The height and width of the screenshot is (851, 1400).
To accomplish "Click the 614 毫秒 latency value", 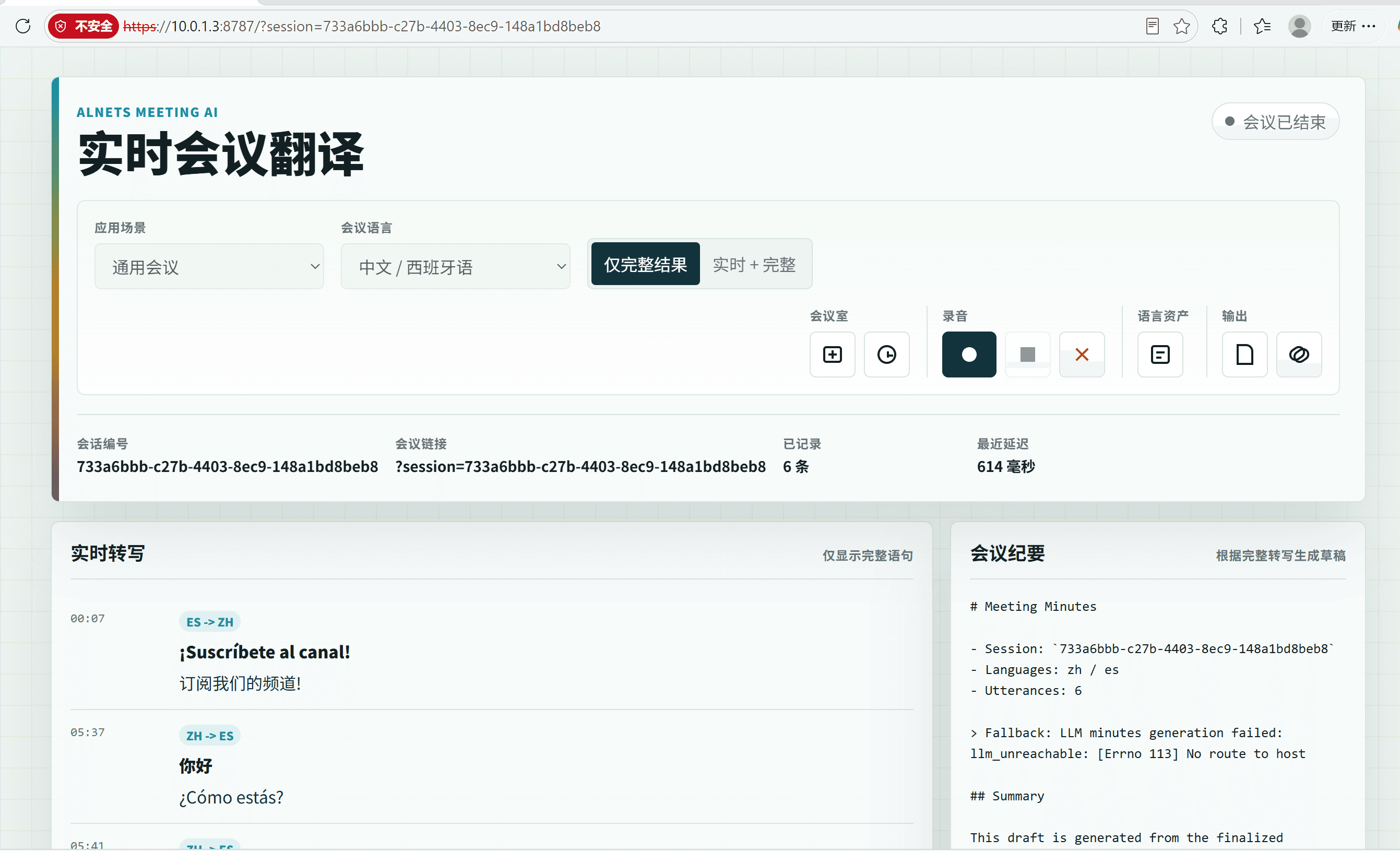I will click(x=1006, y=466).
